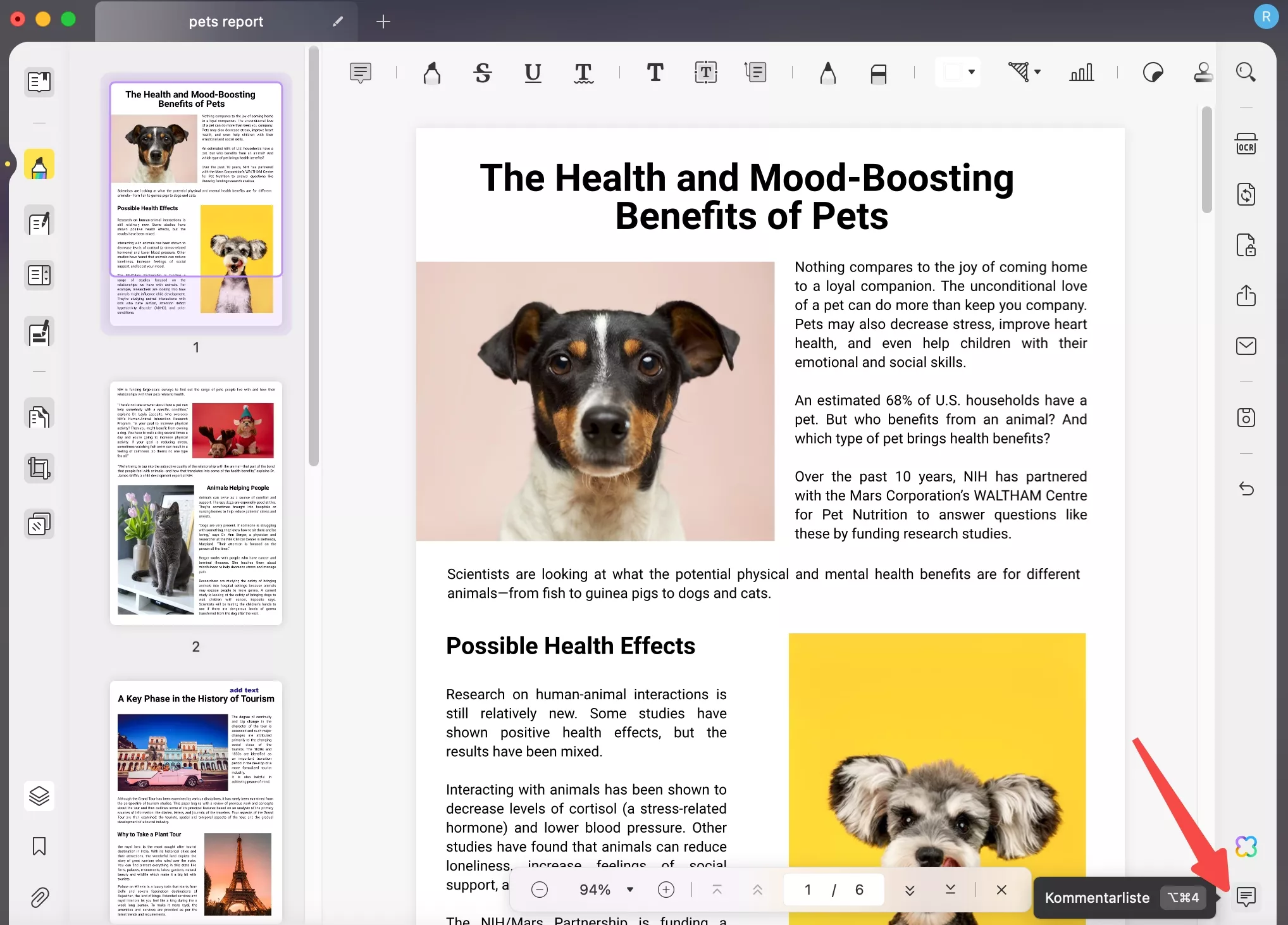Open the measurement chart tool
This screenshot has height=925, width=1288.
(x=1081, y=73)
